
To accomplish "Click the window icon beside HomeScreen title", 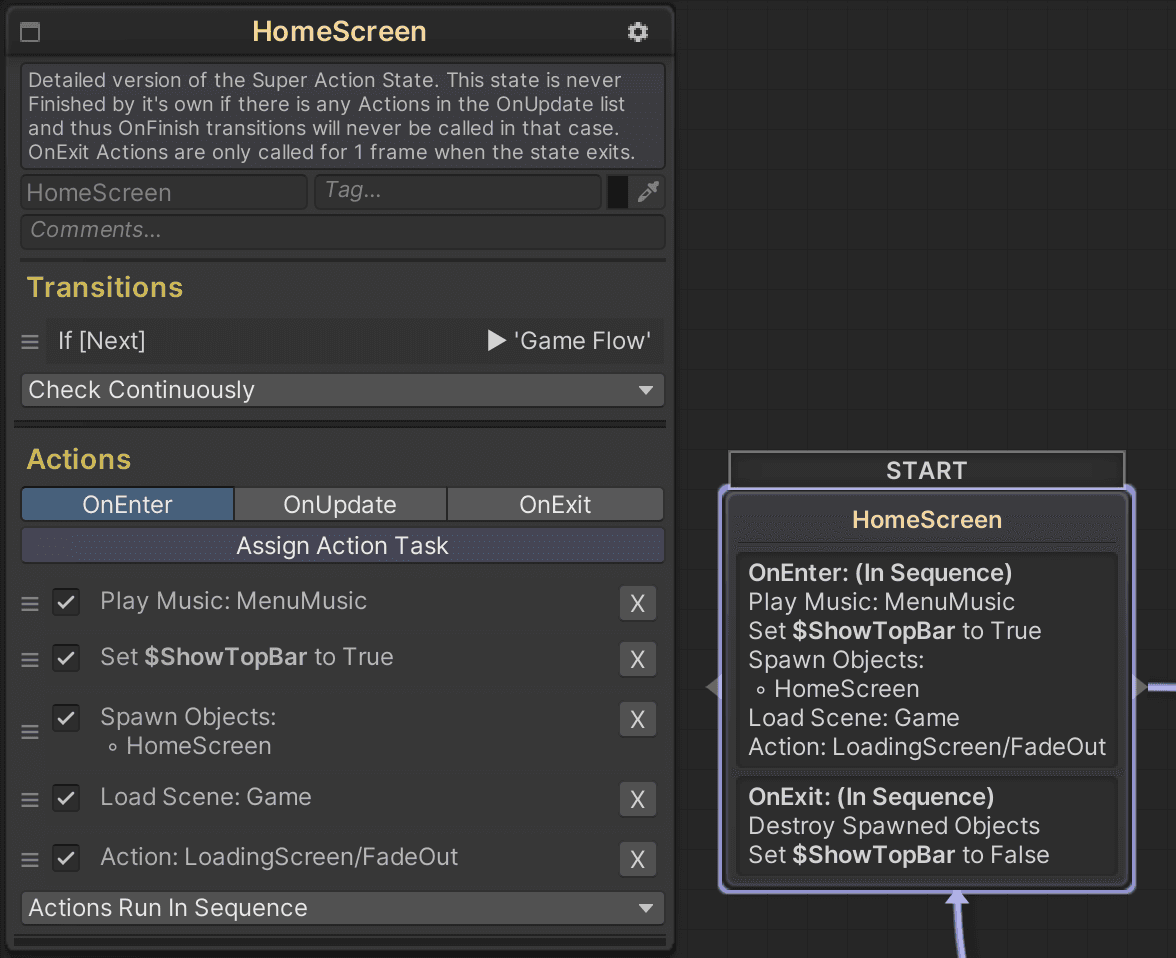I will [30, 32].
